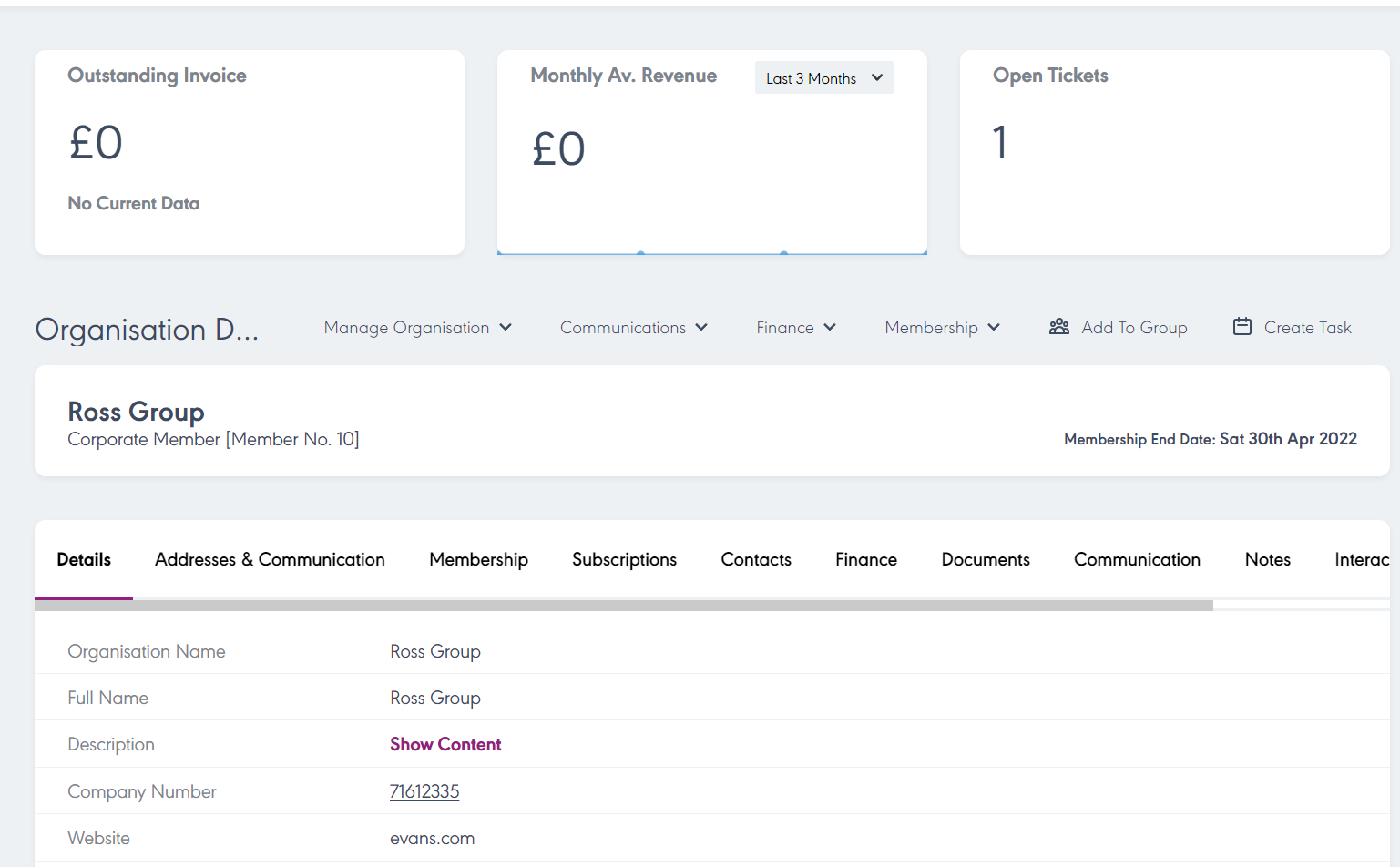1400x867 pixels.
Task: Open the Last 3 Months dropdown
Action: pyautogui.click(x=824, y=78)
